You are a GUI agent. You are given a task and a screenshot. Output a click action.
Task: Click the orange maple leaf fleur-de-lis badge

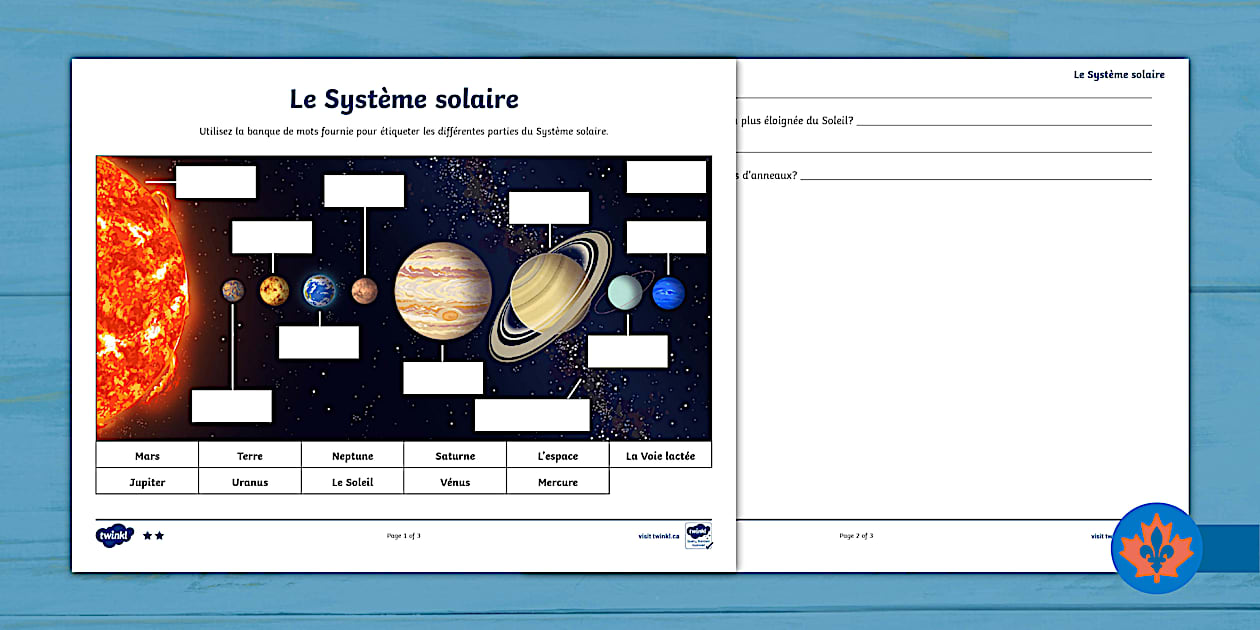pyautogui.click(x=1156, y=549)
